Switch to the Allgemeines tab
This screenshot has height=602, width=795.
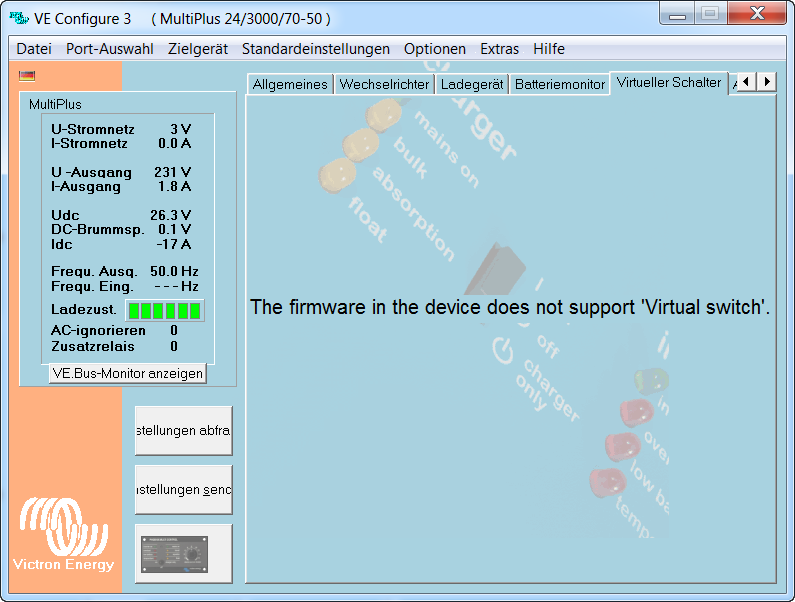tap(290, 85)
